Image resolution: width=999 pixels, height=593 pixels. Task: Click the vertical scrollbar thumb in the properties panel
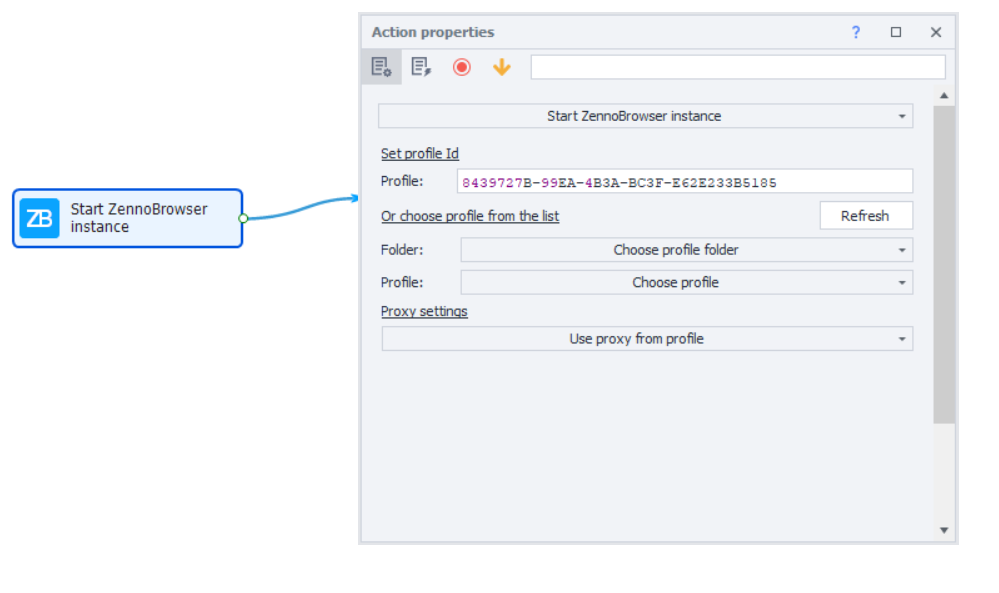944,260
